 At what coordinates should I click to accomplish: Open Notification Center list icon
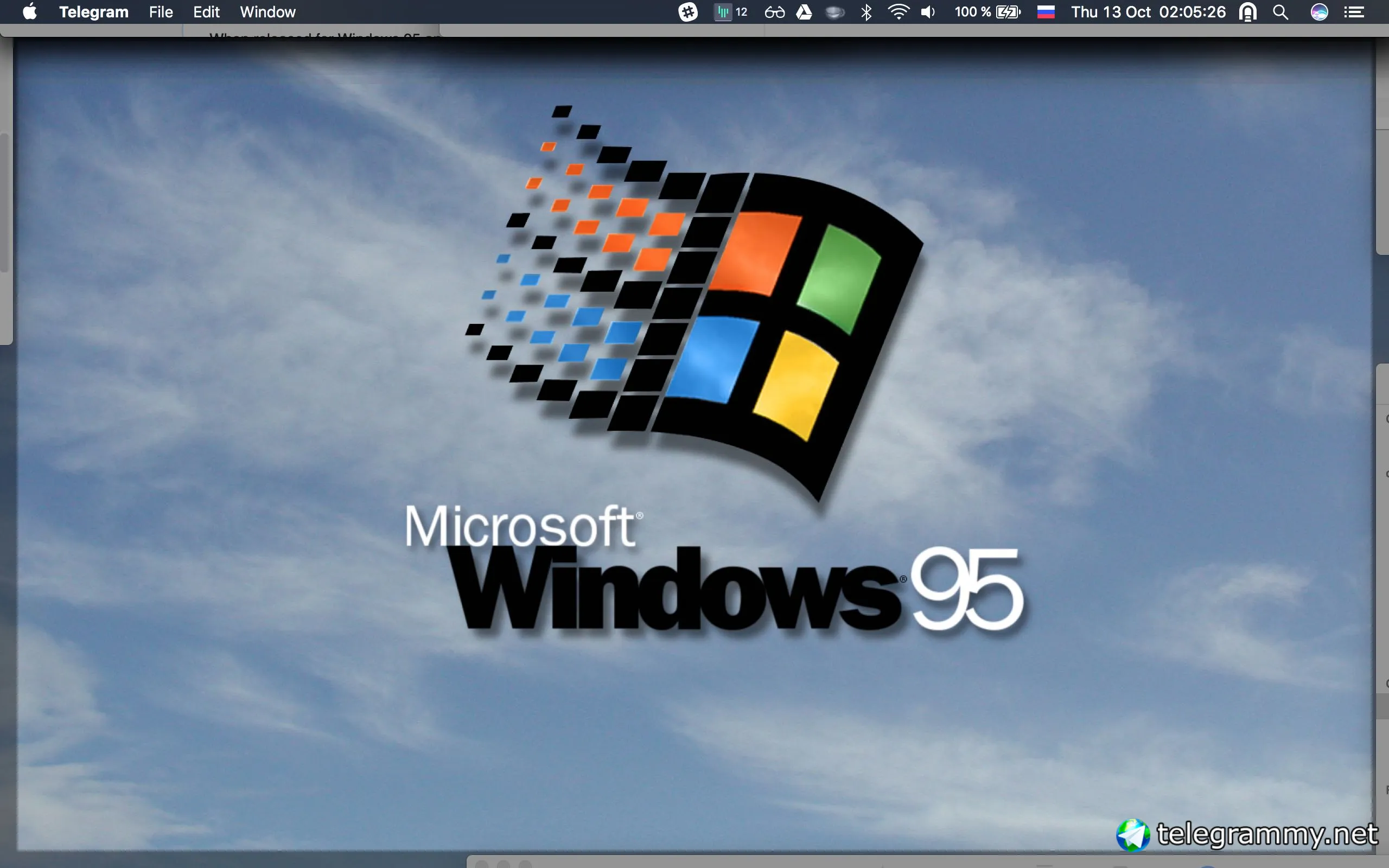coord(1354,12)
